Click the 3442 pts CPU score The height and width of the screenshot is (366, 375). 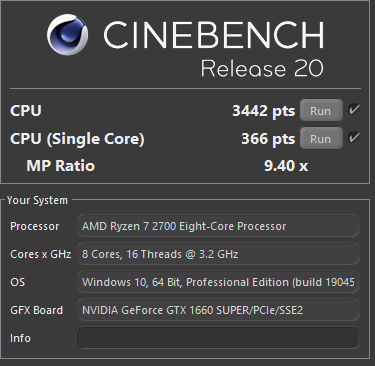click(x=264, y=111)
